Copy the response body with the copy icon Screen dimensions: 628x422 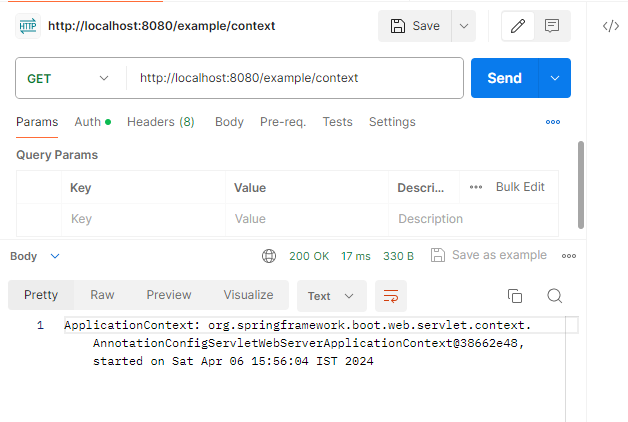pos(515,296)
